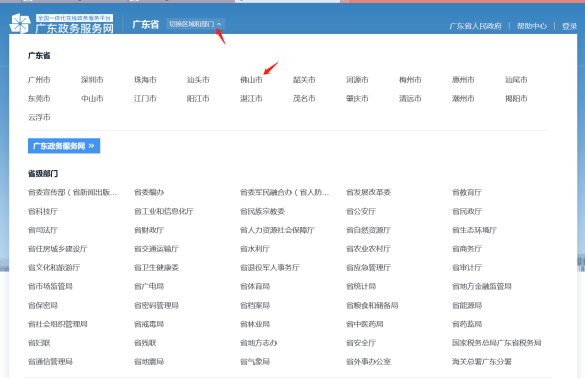This screenshot has height=379, width=585.
Task: Pick 清远市 city
Action: click(410, 98)
